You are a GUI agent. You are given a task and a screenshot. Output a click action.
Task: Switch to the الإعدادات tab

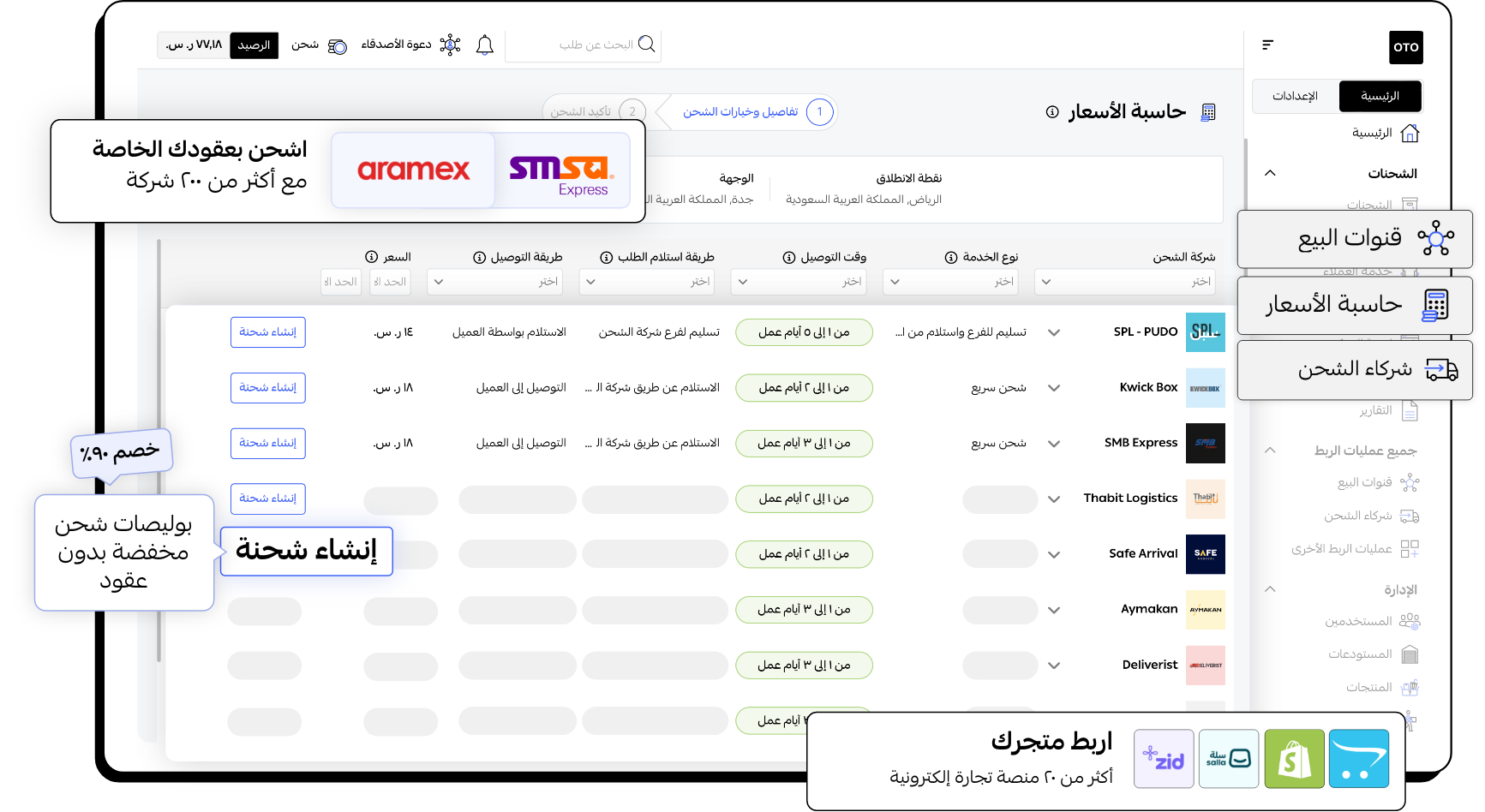coord(1296,96)
